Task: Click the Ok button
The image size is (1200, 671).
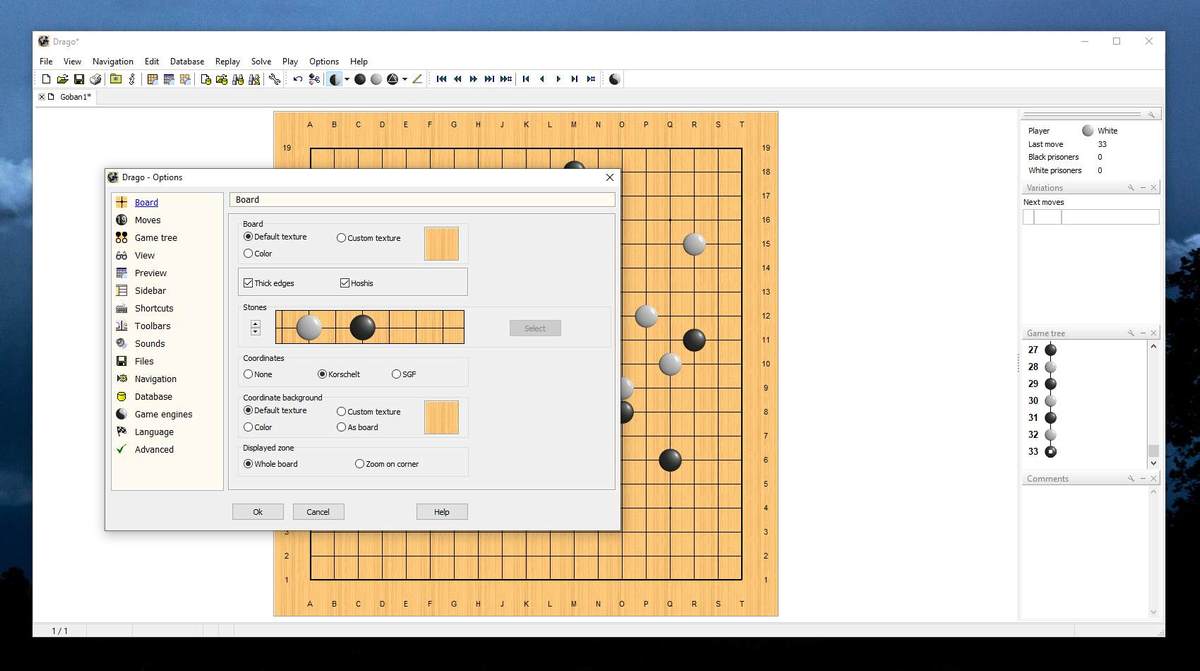Action: pyautogui.click(x=257, y=511)
